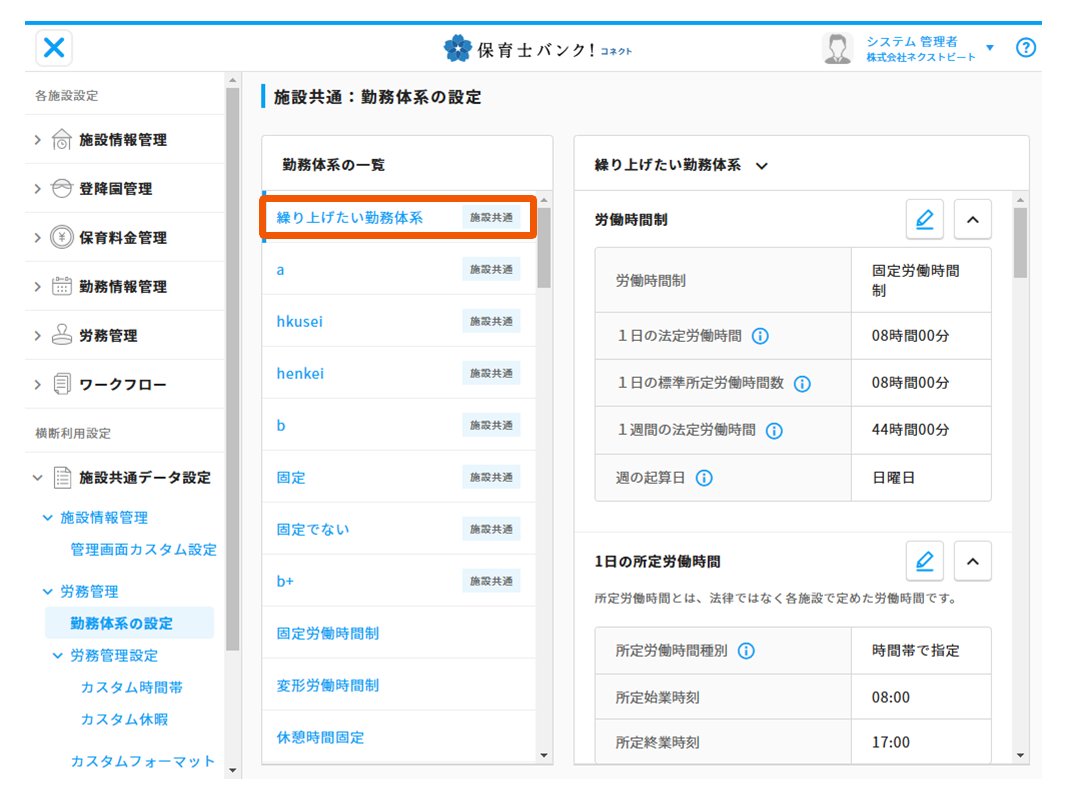Click the user avatar icon
The height and width of the screenshot is (800, 1067).
click(837, 48)
